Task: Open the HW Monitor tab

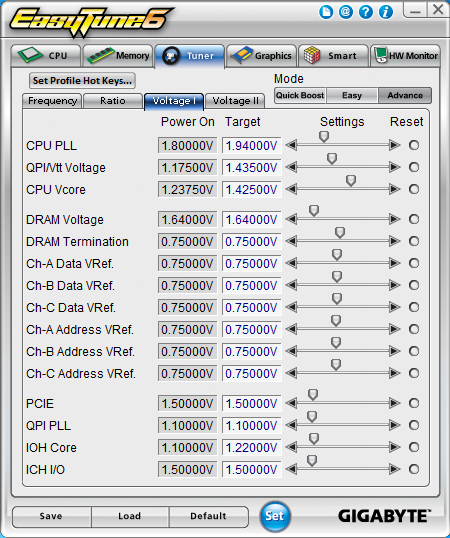Action: [405, 56]
